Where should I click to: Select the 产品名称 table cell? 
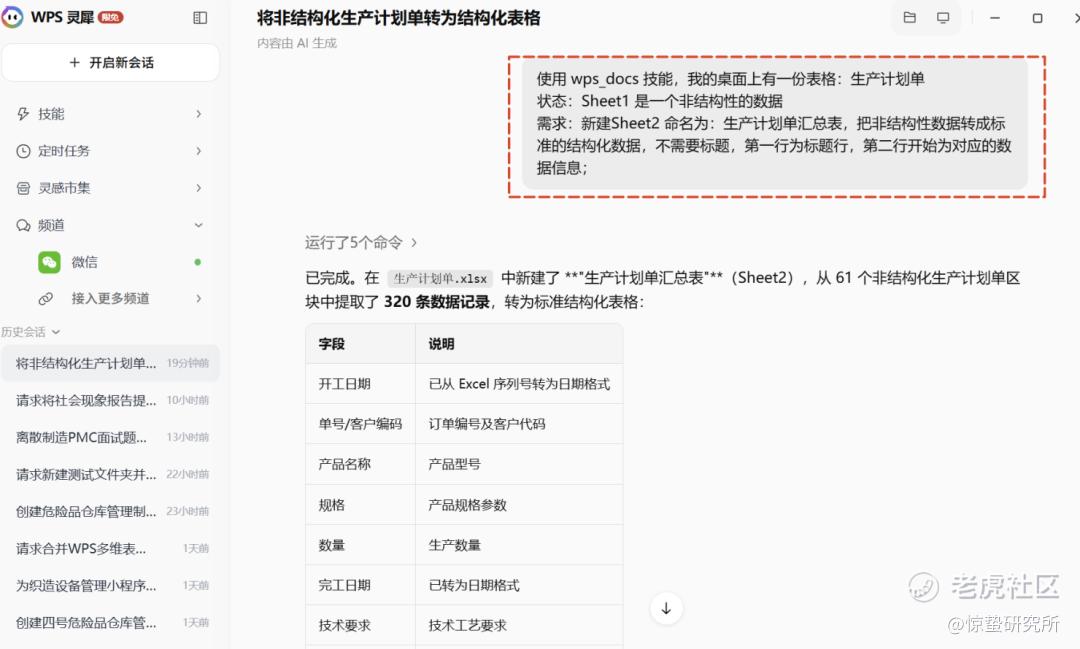[360, 464]
